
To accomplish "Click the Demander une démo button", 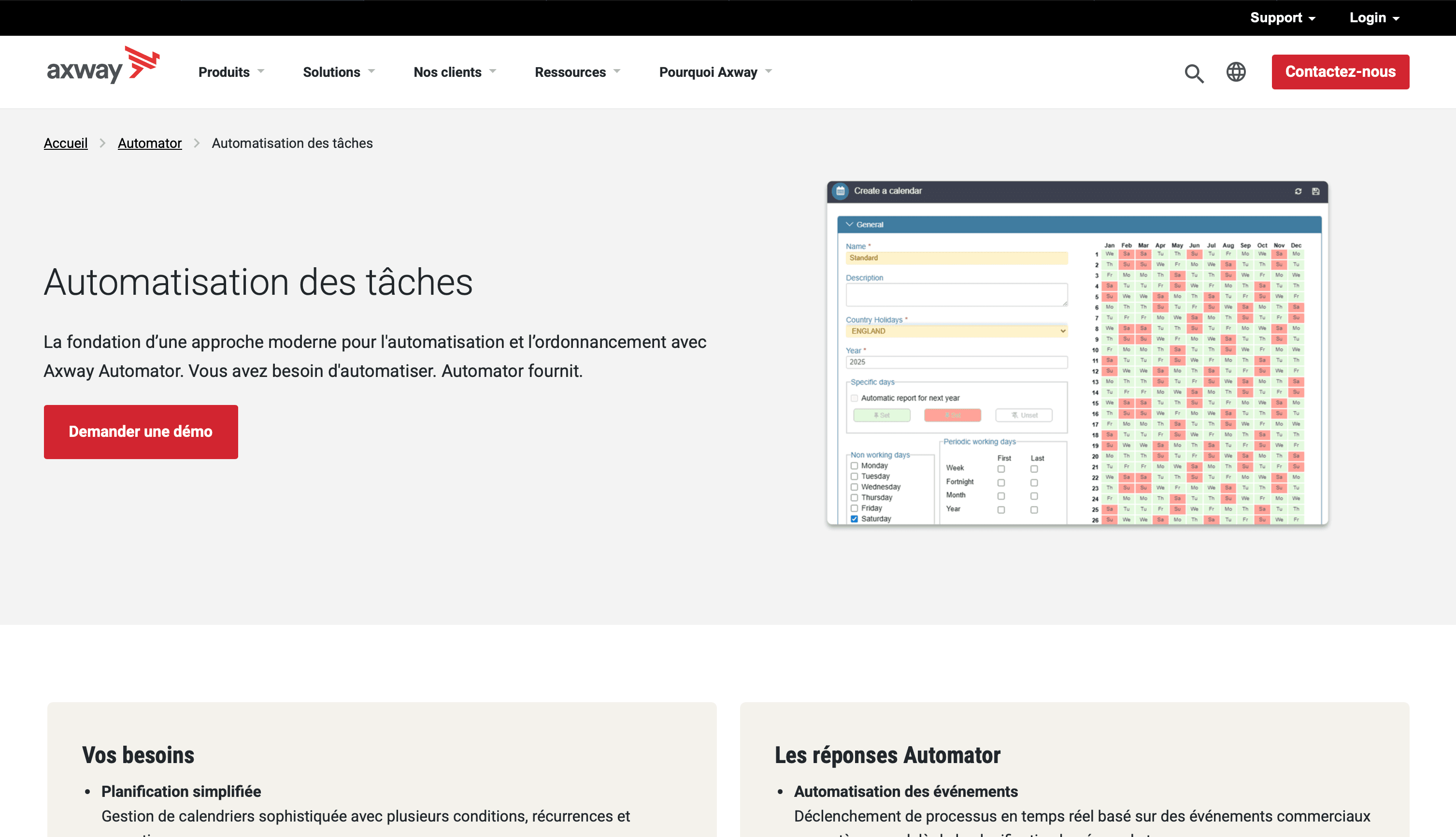I will click(141, 432).
